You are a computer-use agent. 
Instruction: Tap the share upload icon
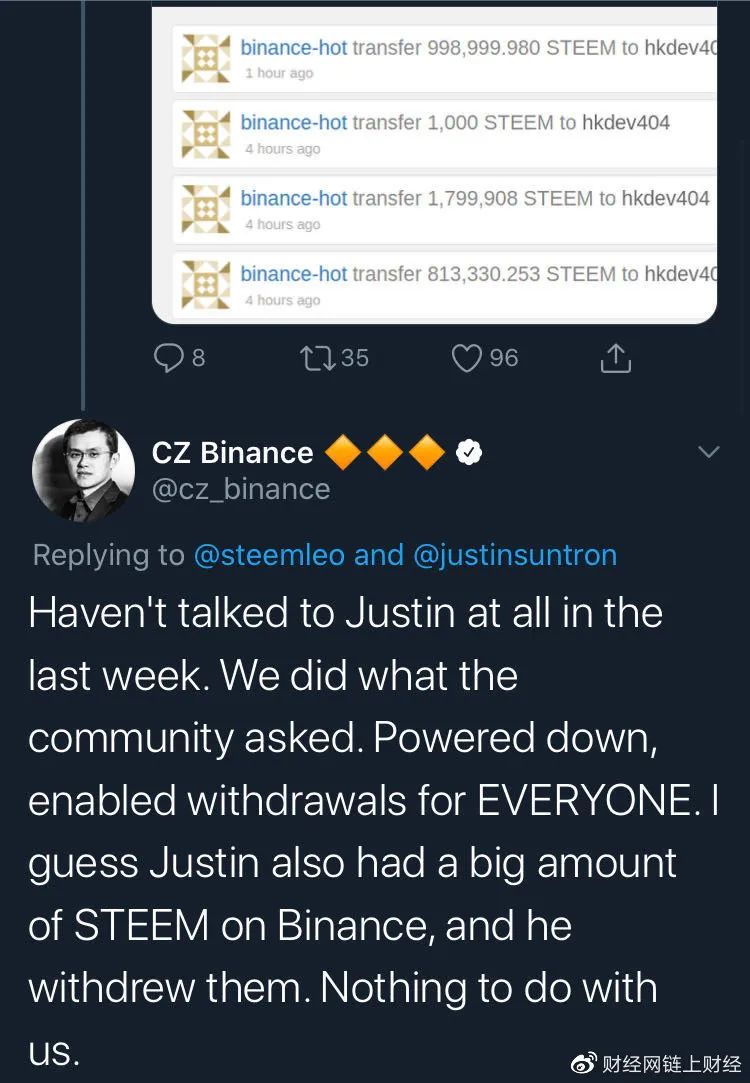click(x=615, y=358)
